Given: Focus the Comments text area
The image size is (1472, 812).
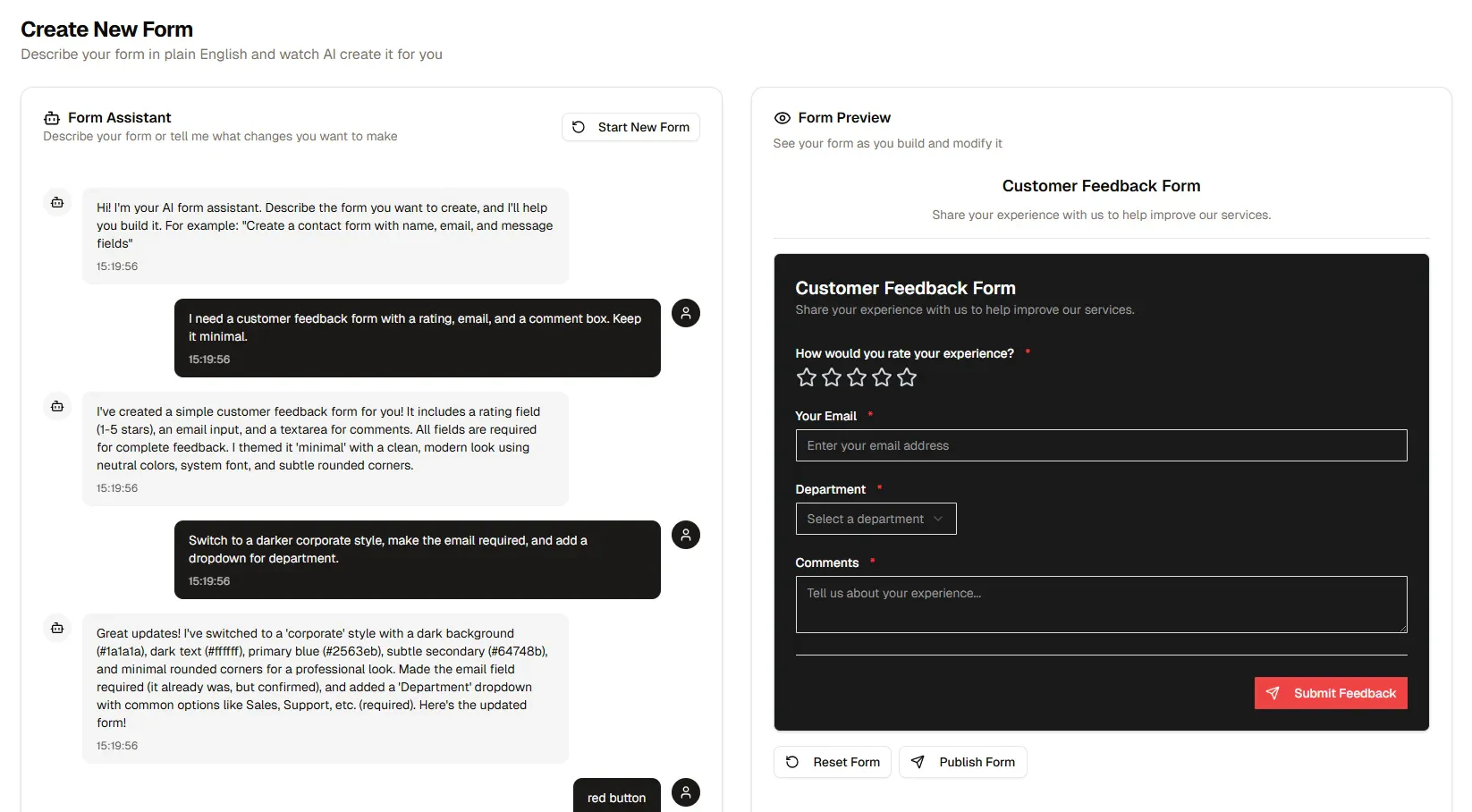Looking at the screenshot, I should pyautogui.click(x=1101, y=605).
